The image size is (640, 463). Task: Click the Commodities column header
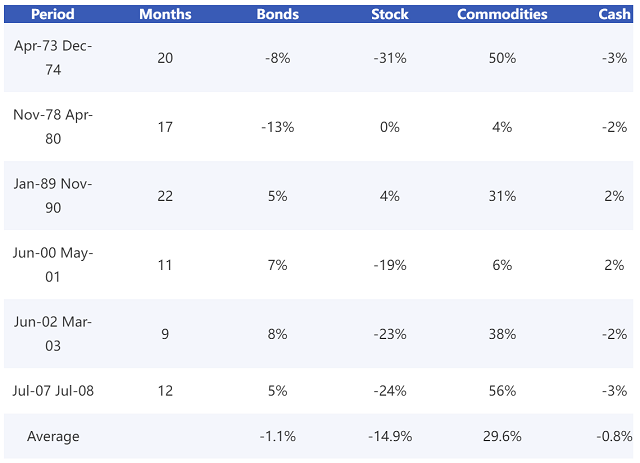pyautogui.click(x=502, y=15)
